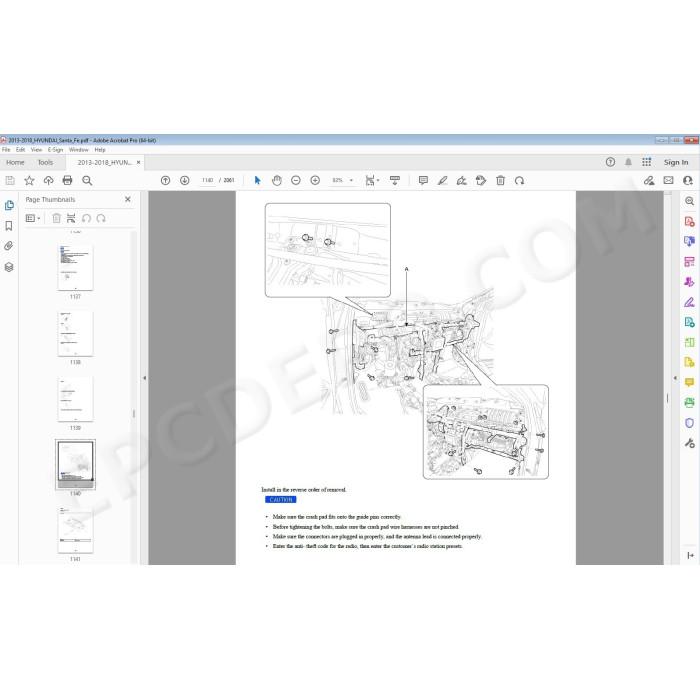Open the Attachments paperclip panel
700x700 pixels.
pos(9,246)
